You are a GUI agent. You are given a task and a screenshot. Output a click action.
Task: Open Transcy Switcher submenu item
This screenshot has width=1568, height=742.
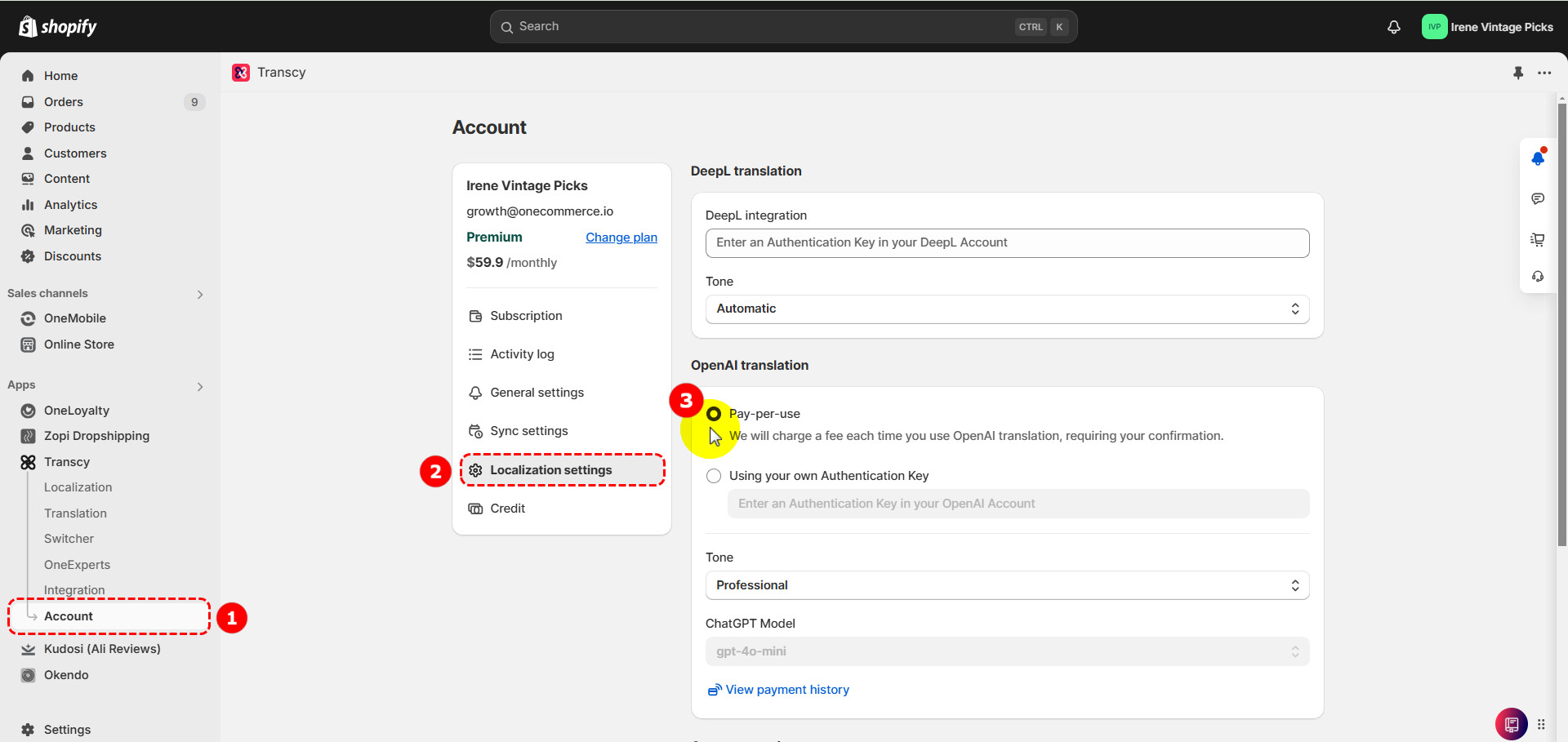coord(69,539)
